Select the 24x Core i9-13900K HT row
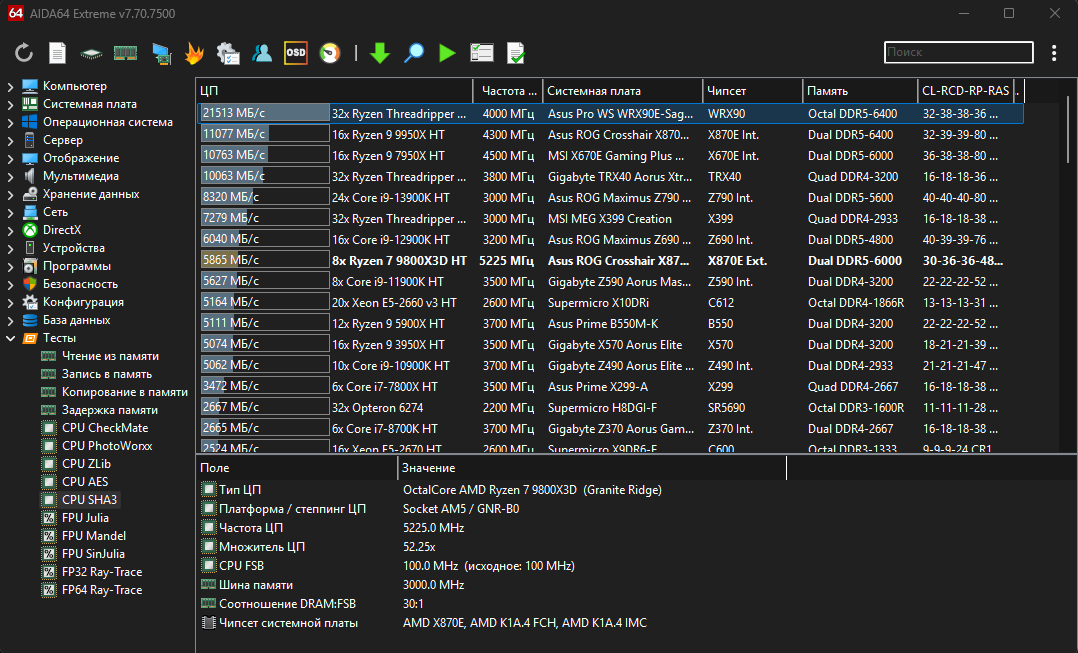Viewport: 1078px width, 653px height. (x=610, y=198)
